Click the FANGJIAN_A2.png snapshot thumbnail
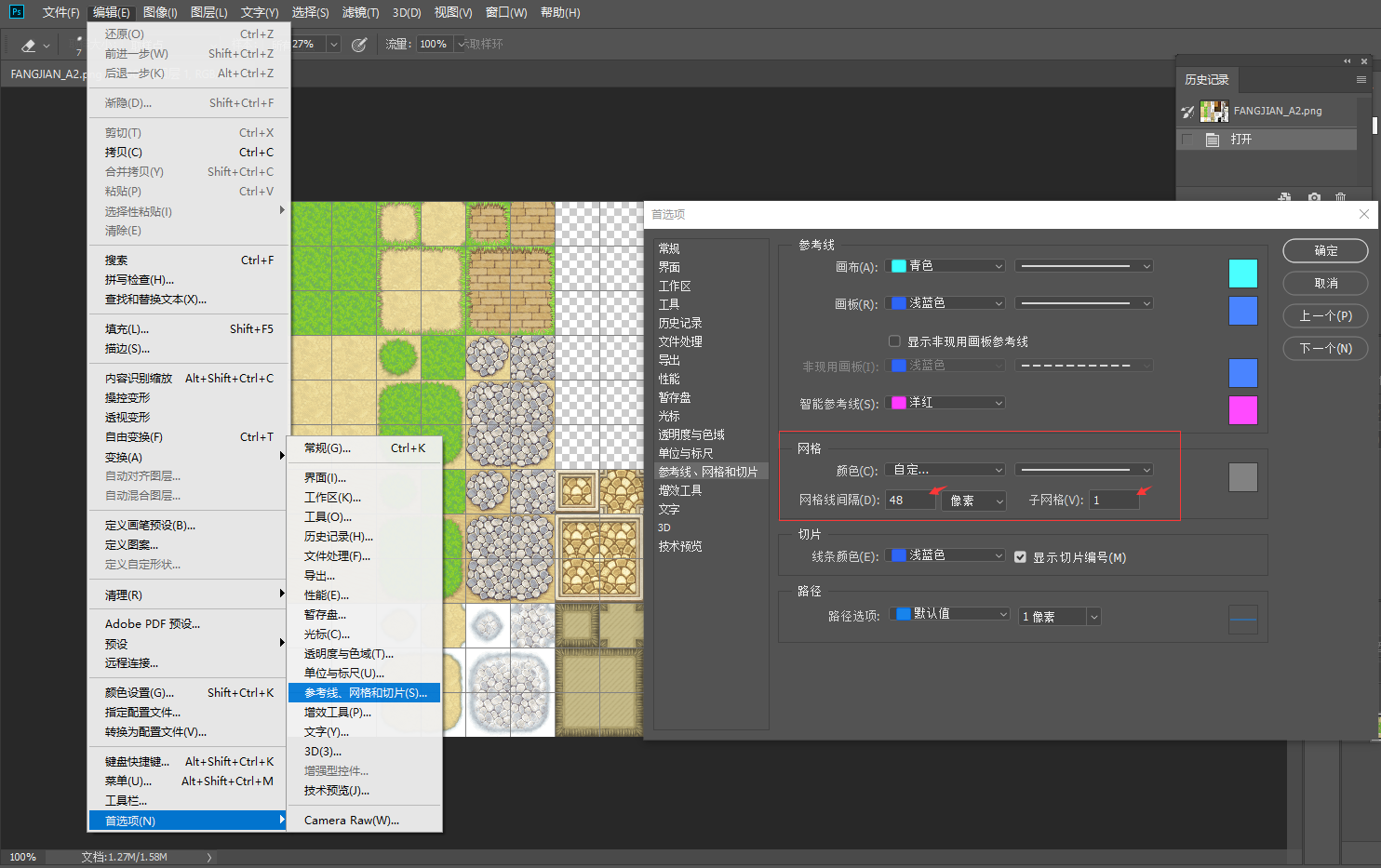 coord(1214,112)
